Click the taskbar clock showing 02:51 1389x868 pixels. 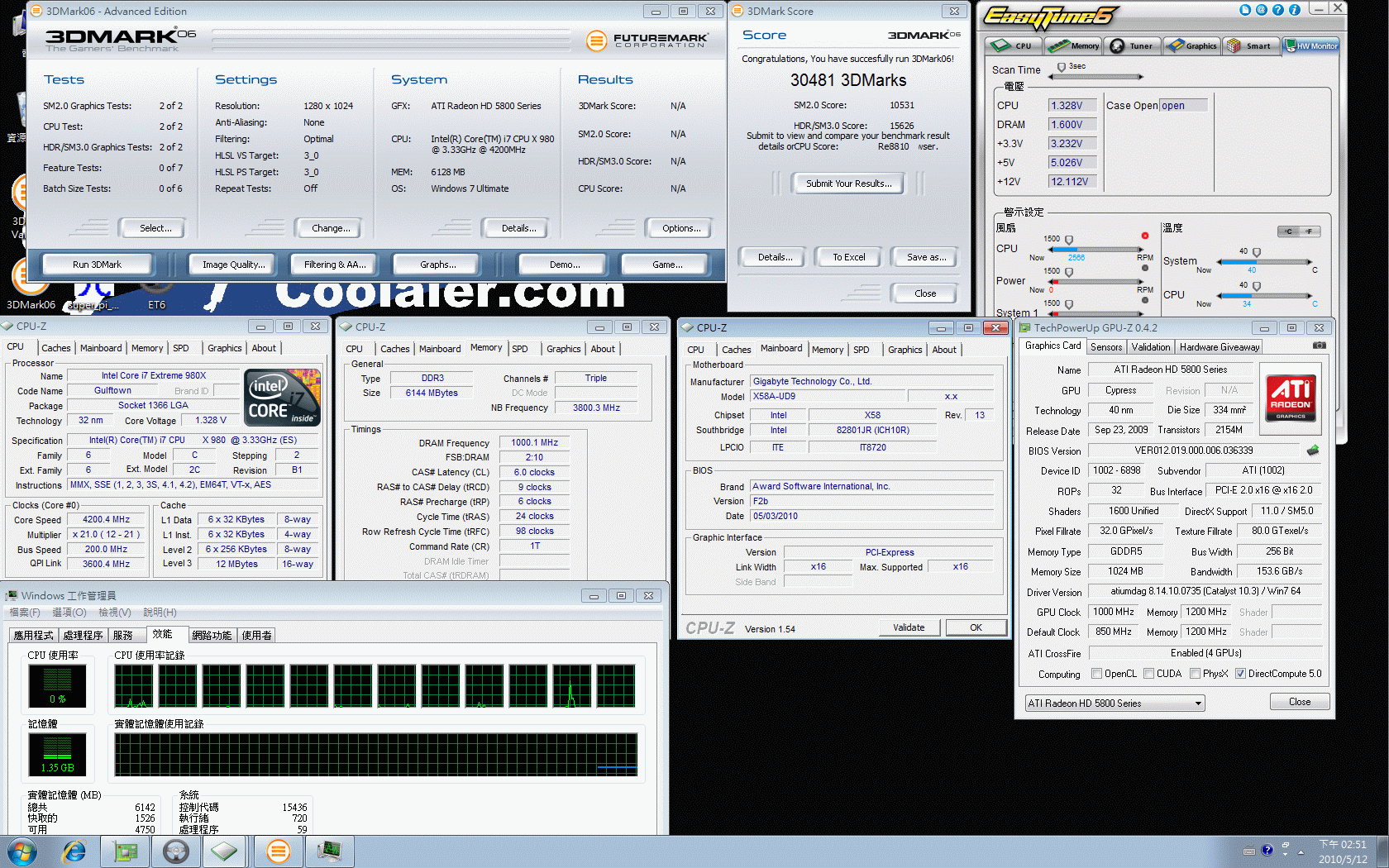pos(1343,851)
